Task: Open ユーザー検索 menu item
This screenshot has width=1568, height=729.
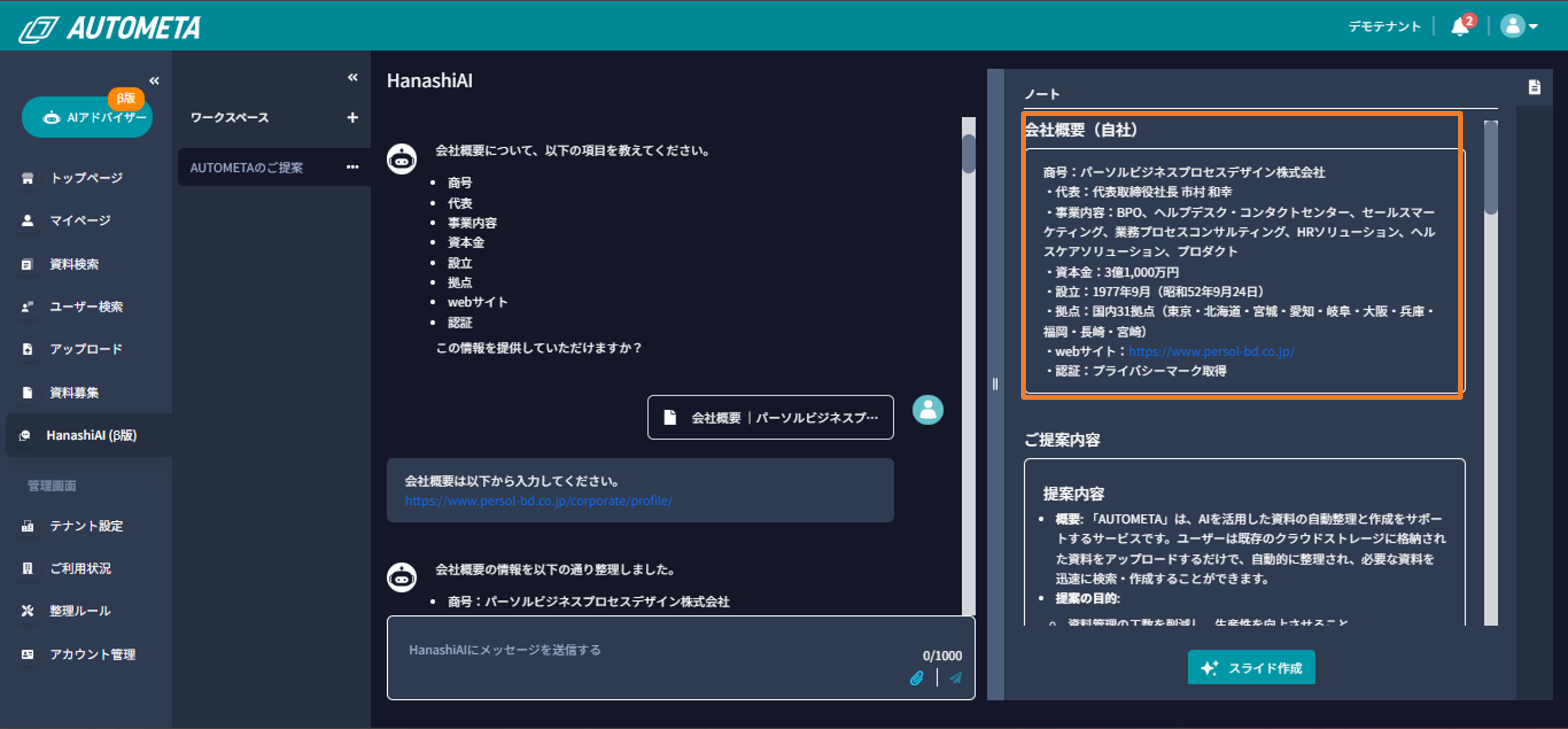Action: click(86, 307)
